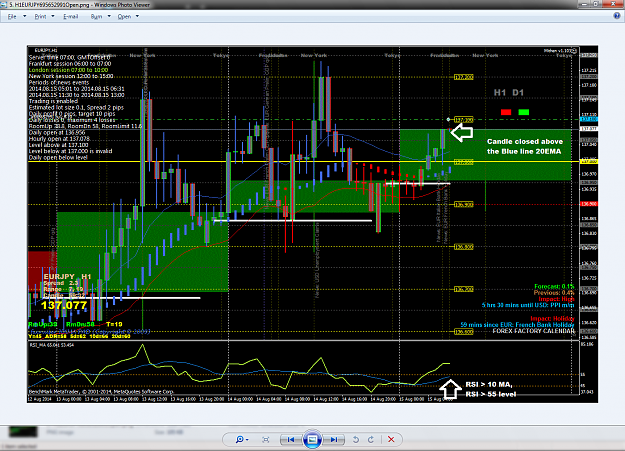This screenshot has width=625, height=451.
Task: Show the image at actual size
Action: click(x=265, y=439)
